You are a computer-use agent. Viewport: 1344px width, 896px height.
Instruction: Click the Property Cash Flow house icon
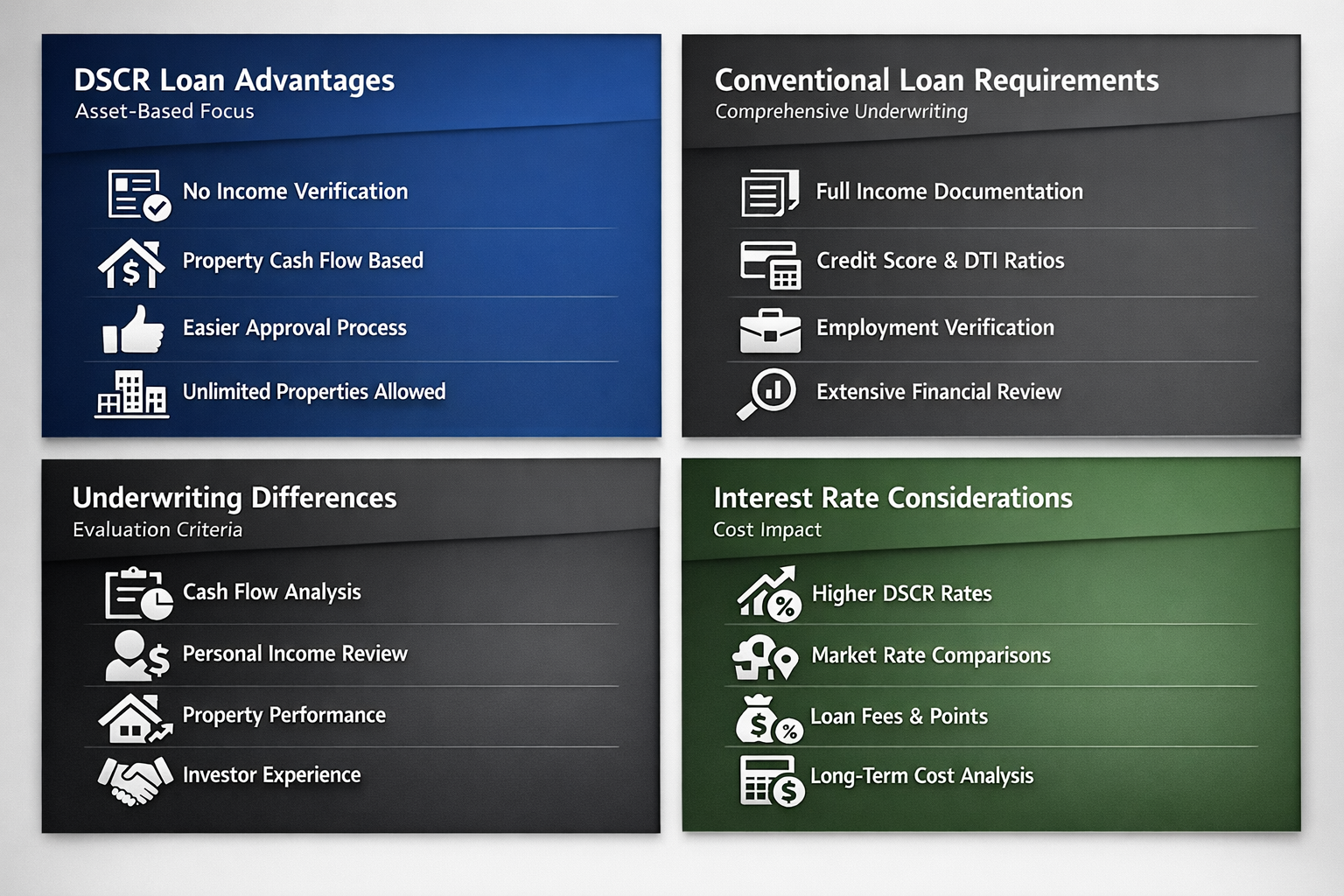pos(131,261)
